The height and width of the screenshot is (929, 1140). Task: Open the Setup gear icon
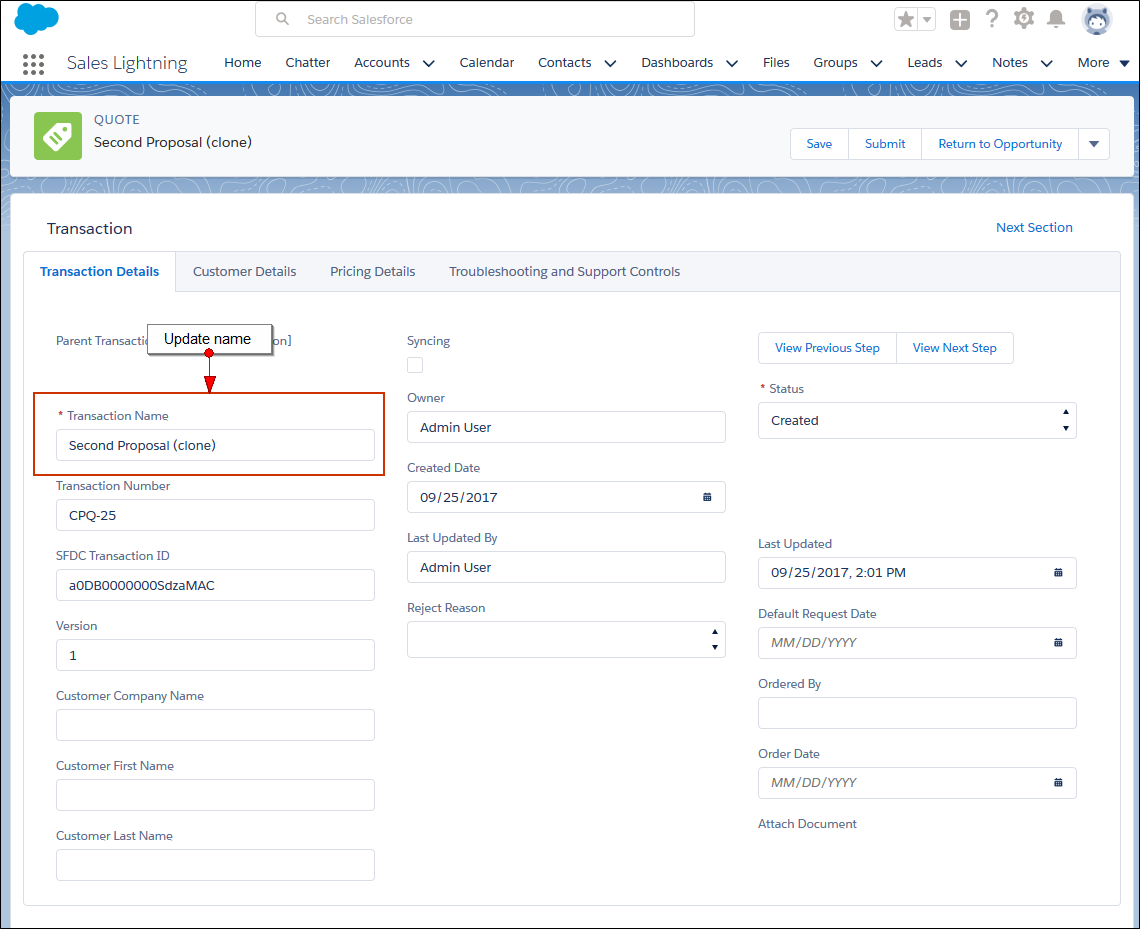pos(1024,19)
